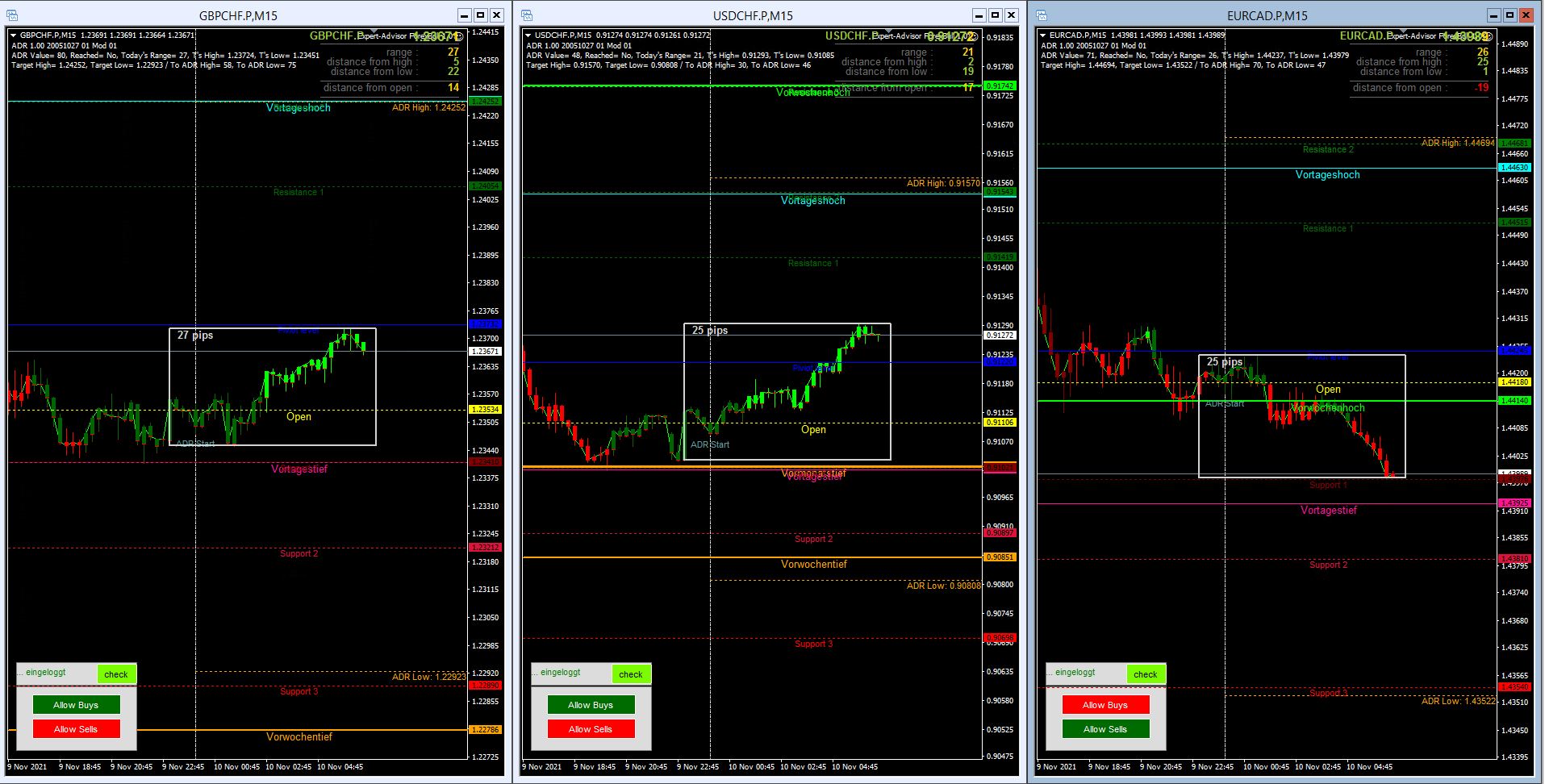
Task: Select the 25 pips label in EURCAD chart
Action: point(1225,362)
